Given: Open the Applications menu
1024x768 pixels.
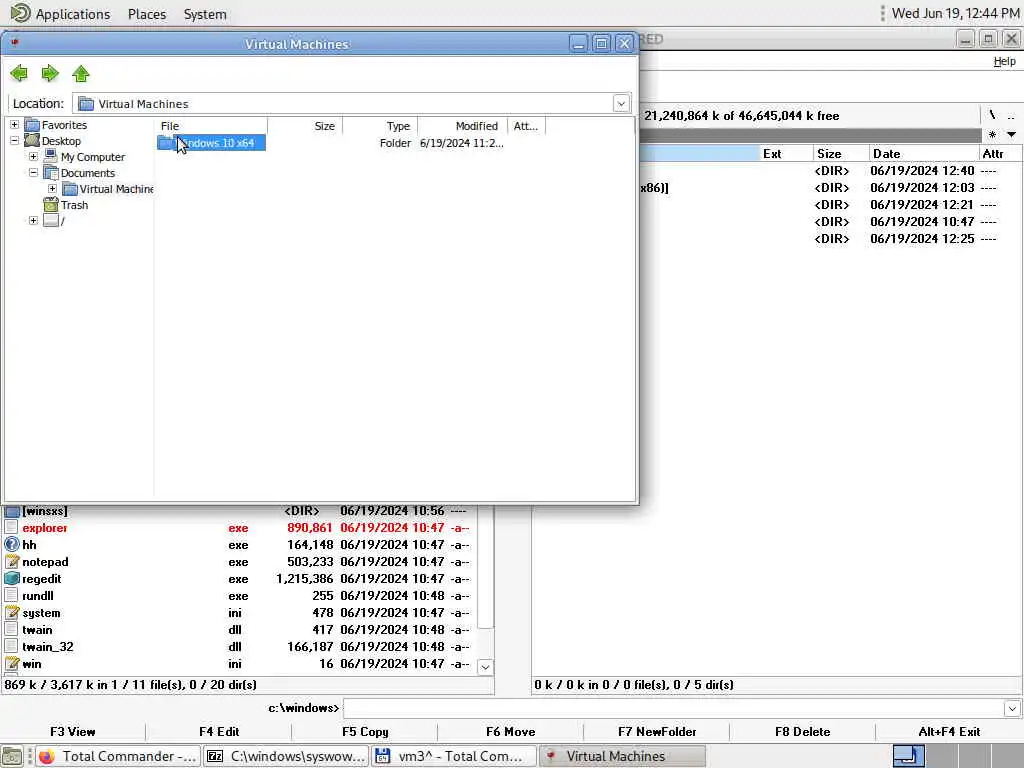Looking at the screenshot, I should pyautogui.click(x=72, y=14).
